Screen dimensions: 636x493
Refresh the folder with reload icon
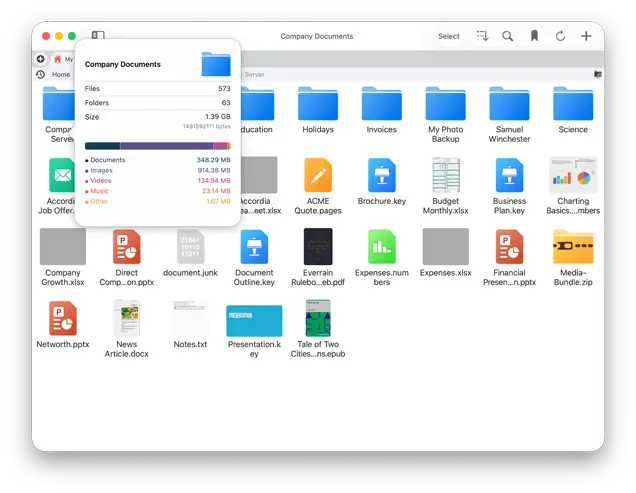pyautogui.click(x=560, y=36)
